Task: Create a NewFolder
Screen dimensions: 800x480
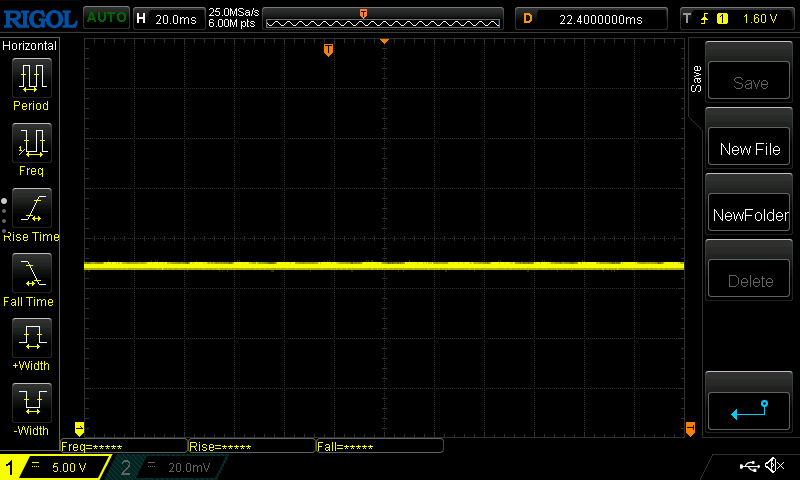Action: pyautogui.click(x=749, y=213)
